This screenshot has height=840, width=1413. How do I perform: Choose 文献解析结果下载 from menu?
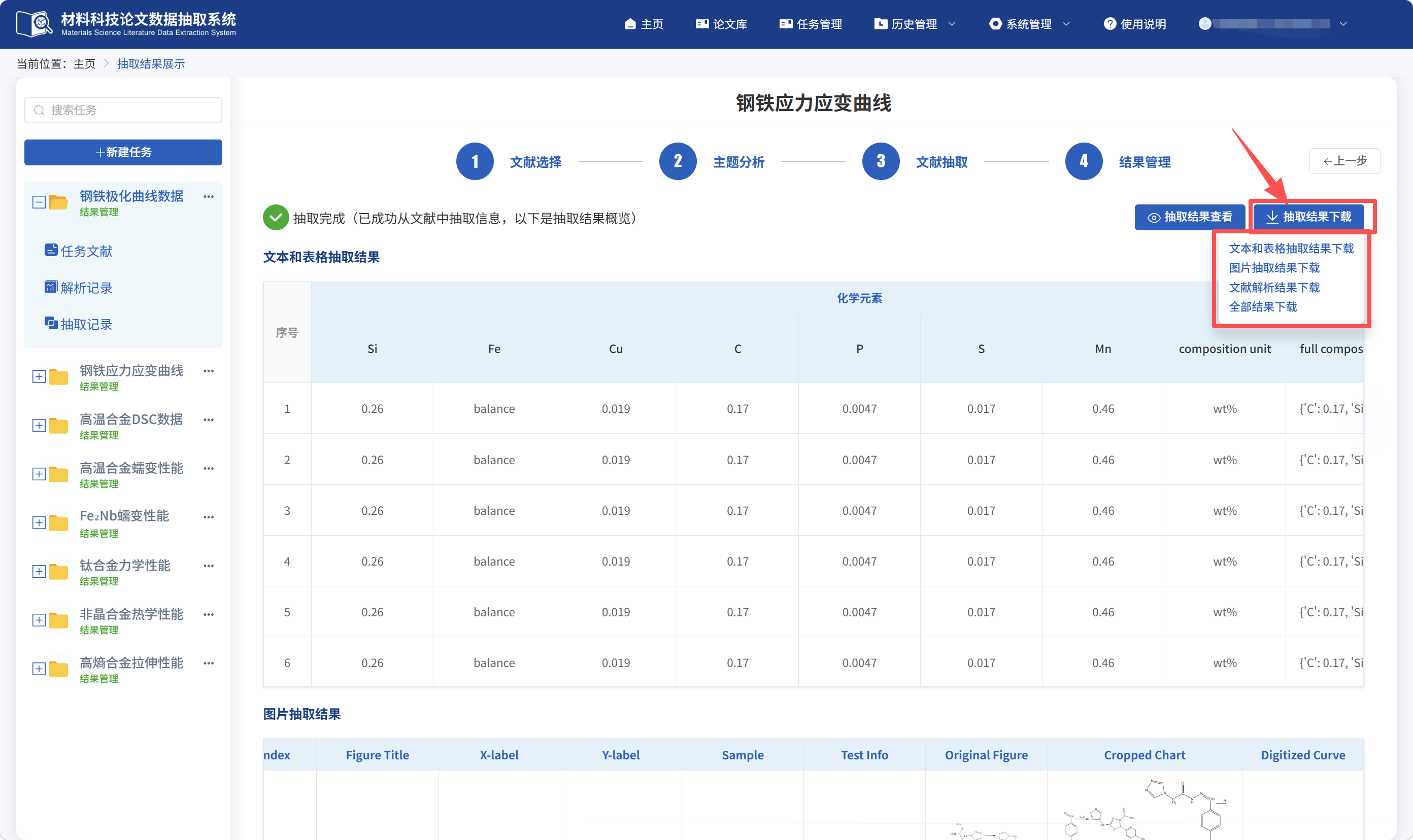tap(1274, 288)
